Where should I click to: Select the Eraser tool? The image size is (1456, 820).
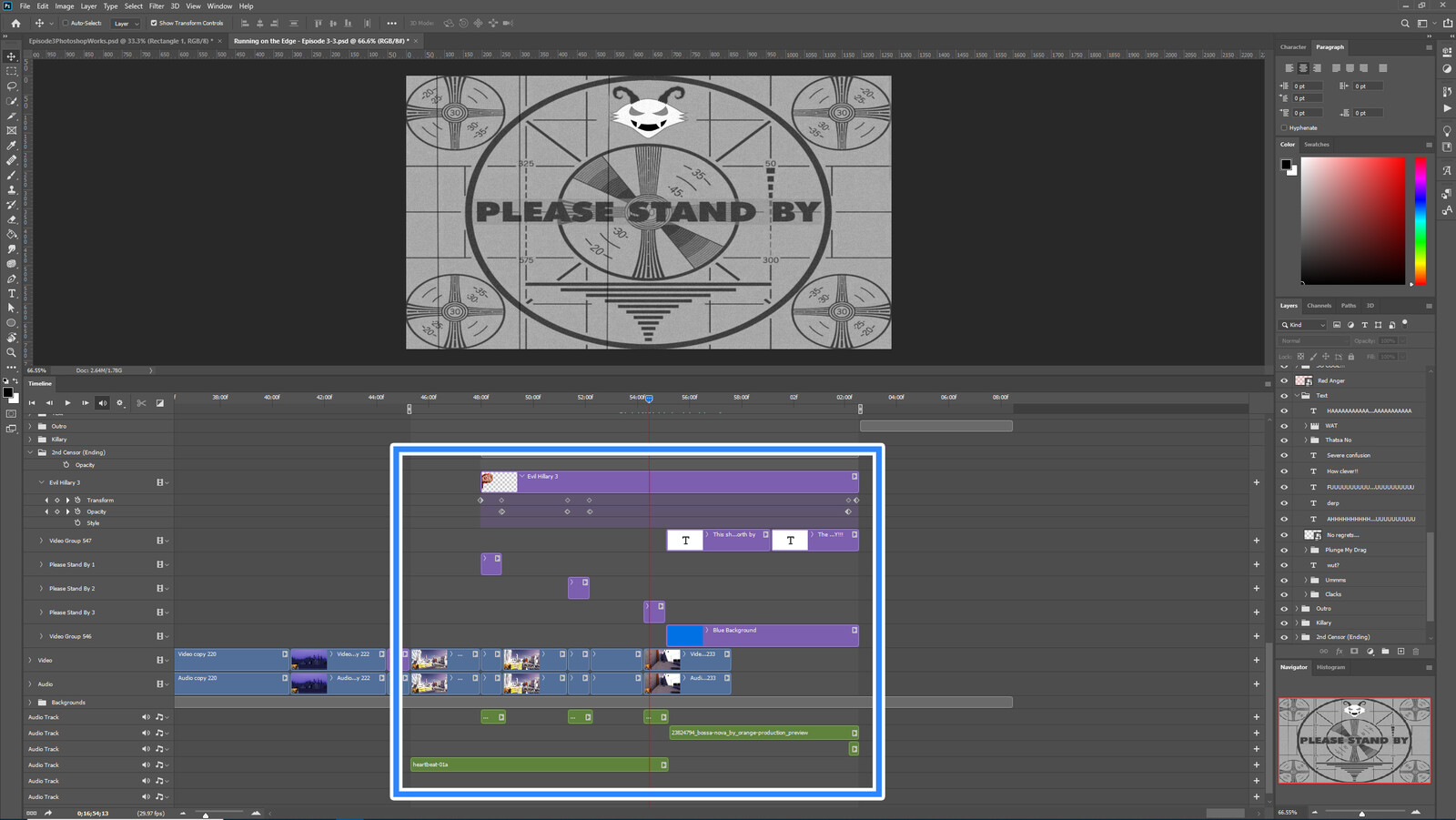12,219
